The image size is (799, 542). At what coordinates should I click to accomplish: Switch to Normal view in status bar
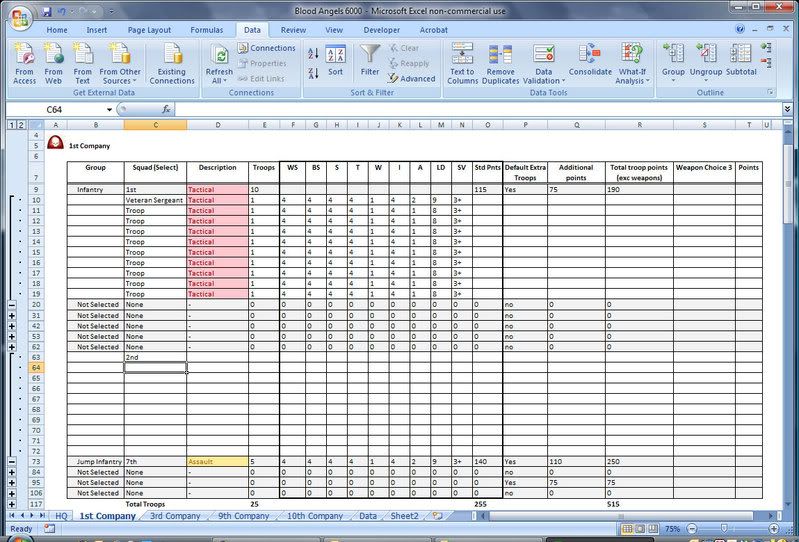[627, 529]
